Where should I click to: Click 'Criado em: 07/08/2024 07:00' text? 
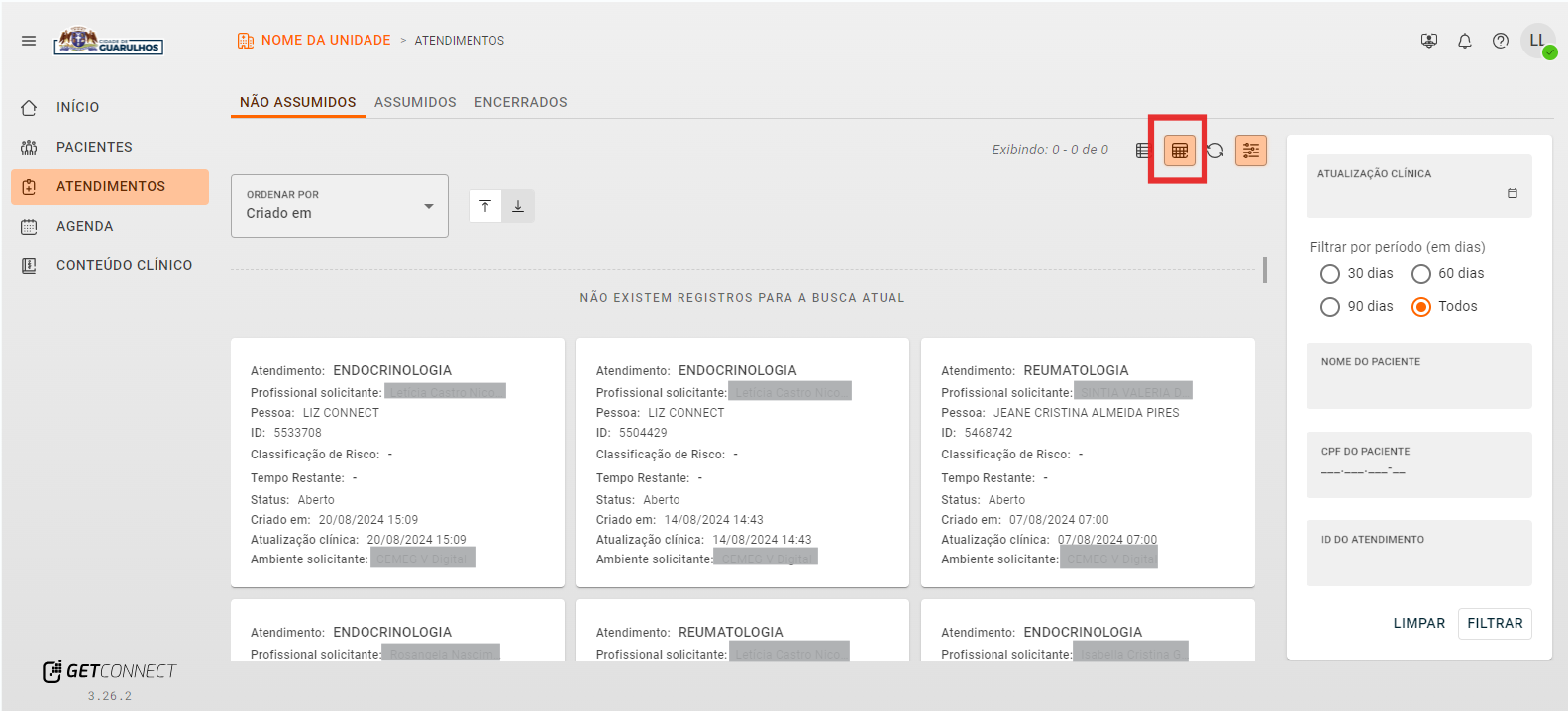(1025, 520)
